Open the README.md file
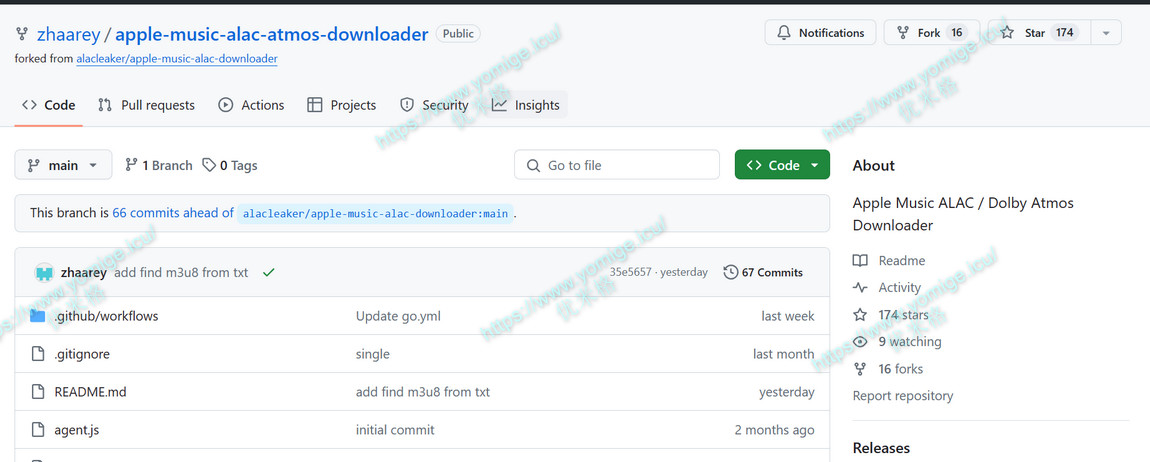 coord(90,392)
